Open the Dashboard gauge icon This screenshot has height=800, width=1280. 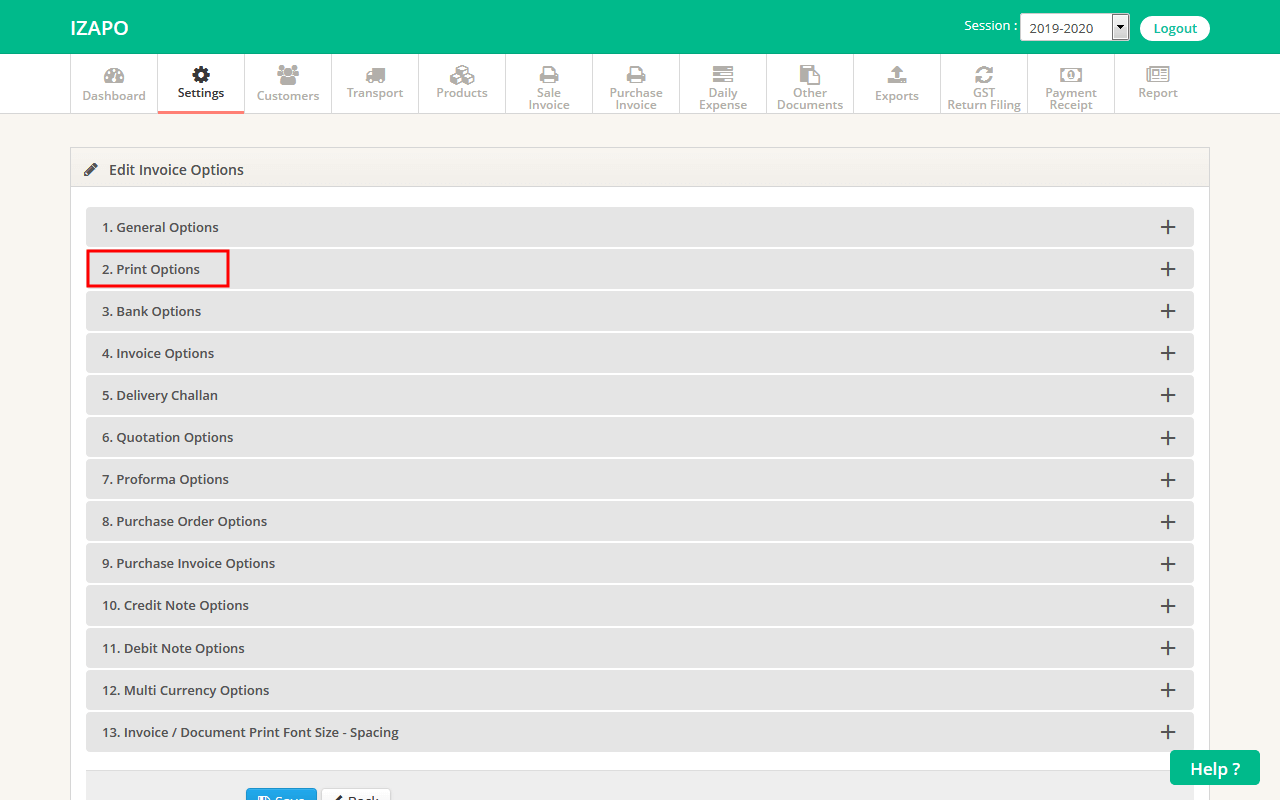pyautogui.click(x=114, y=76)
